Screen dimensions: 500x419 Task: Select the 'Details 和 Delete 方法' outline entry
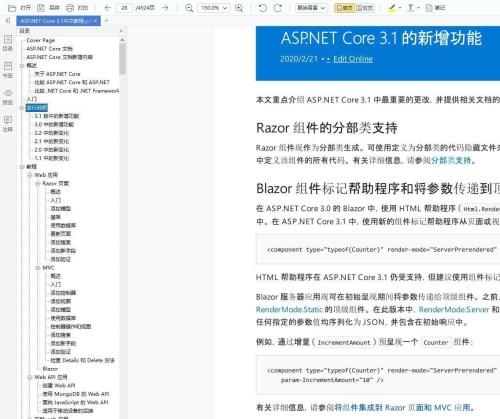[82, 360]
